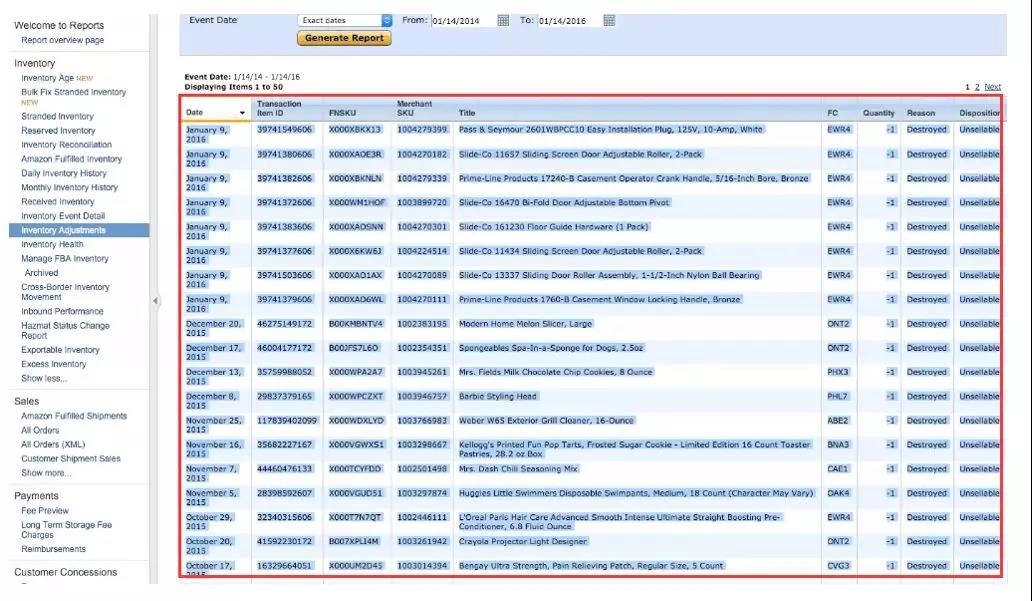The width and height of the screenshot is (1032, 601).
Task: Open Amazon Fulfilled Shipments report
Action: 74,416
